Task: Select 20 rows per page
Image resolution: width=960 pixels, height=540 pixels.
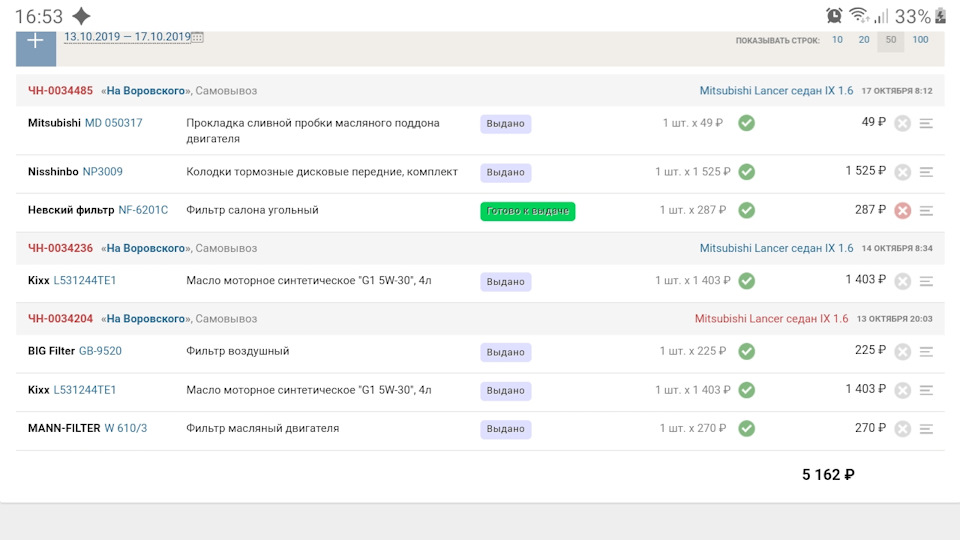Action: tap(864, 40)
